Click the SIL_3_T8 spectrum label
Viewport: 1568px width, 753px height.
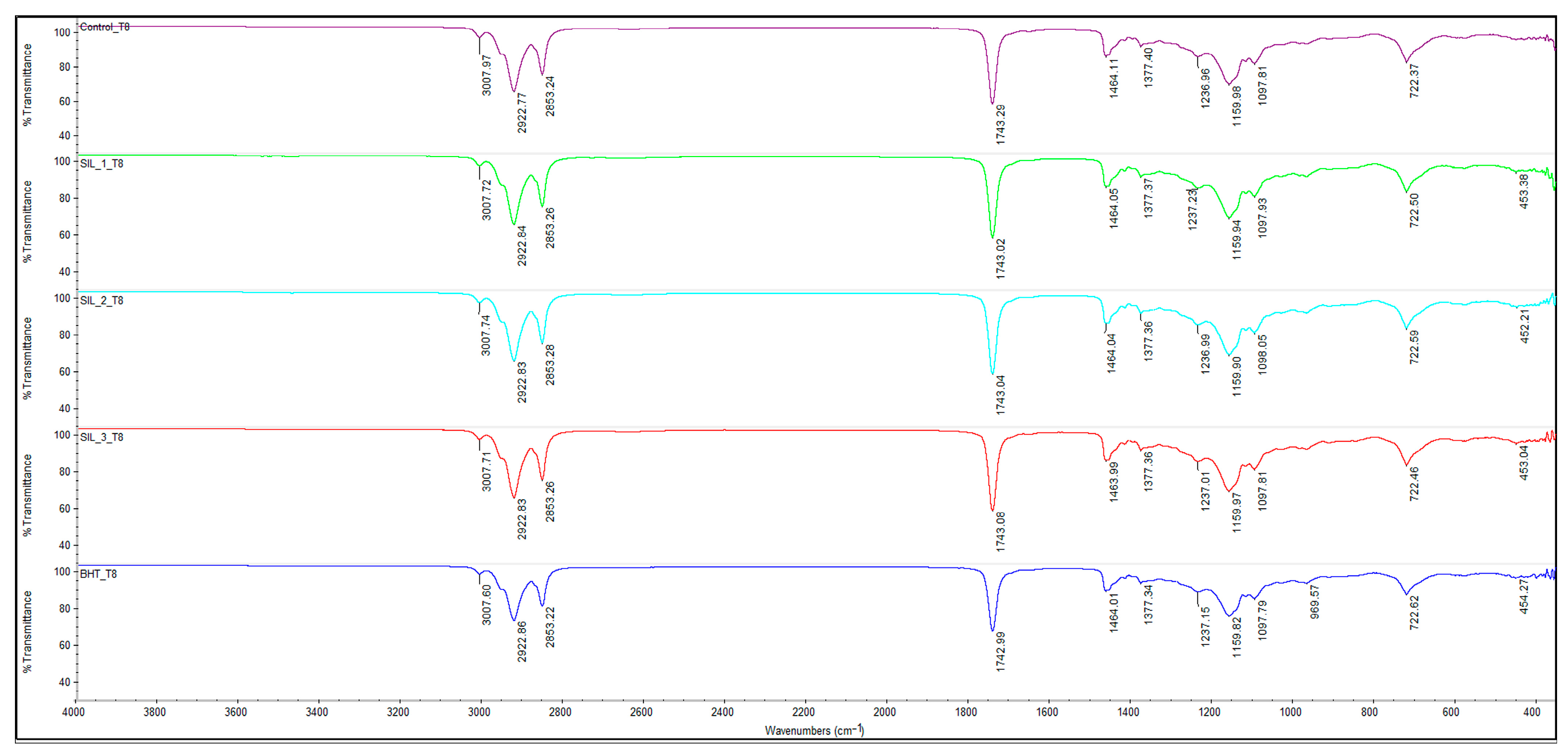click(x=102, y=437)
